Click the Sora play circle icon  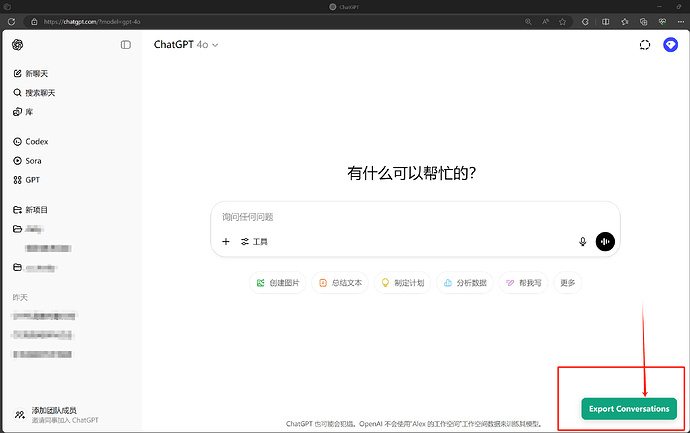[x=17, y=161]
